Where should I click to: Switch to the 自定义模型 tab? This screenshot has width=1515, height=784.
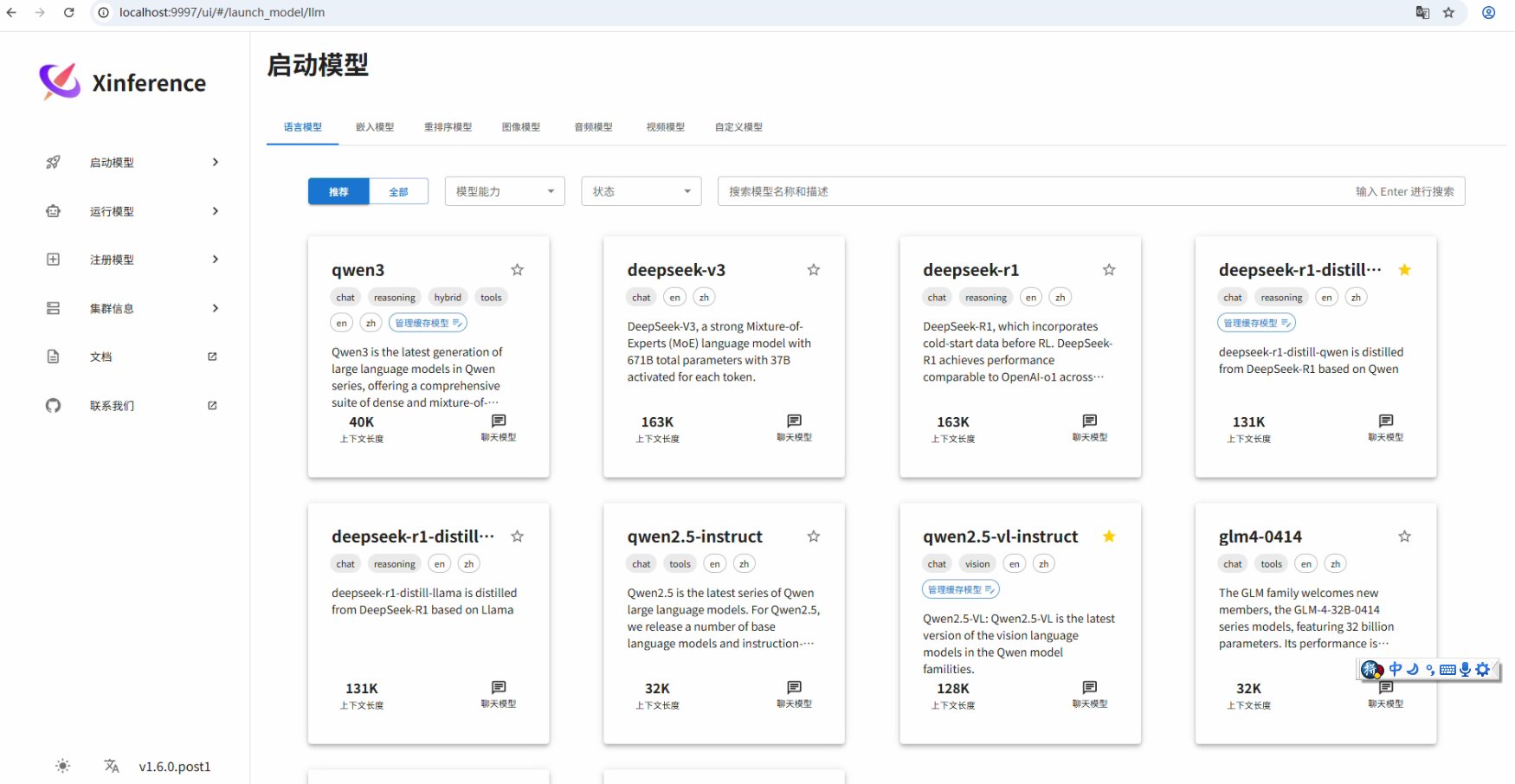coord(738,127)
